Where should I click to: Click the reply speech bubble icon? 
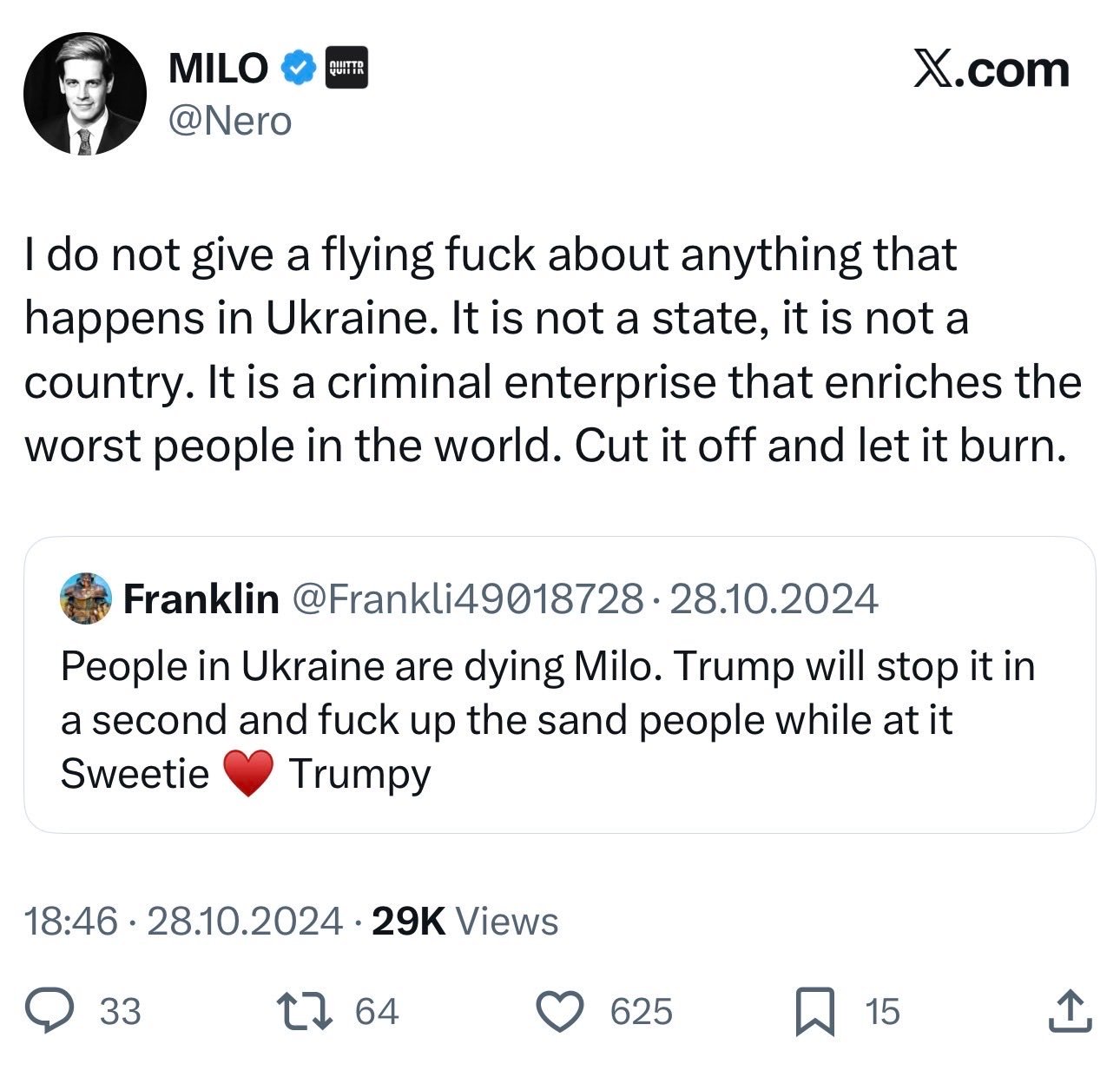tap(51, 1012)
